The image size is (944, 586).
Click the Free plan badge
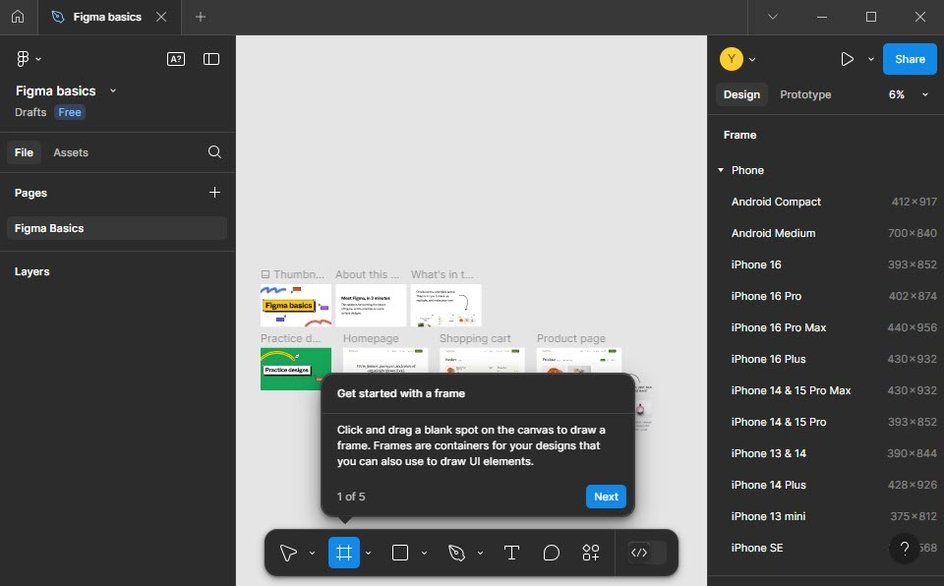[x=70, y=112]
